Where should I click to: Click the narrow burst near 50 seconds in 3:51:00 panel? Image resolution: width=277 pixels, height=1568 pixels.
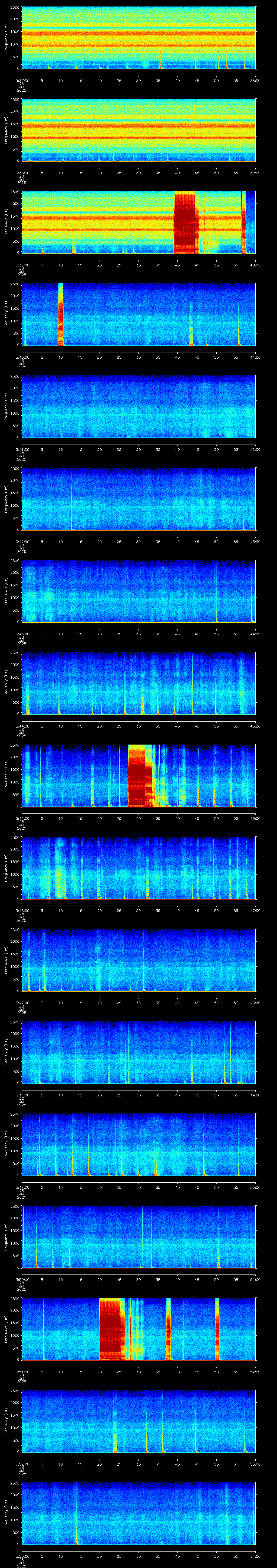click(x=217, y=1329)
